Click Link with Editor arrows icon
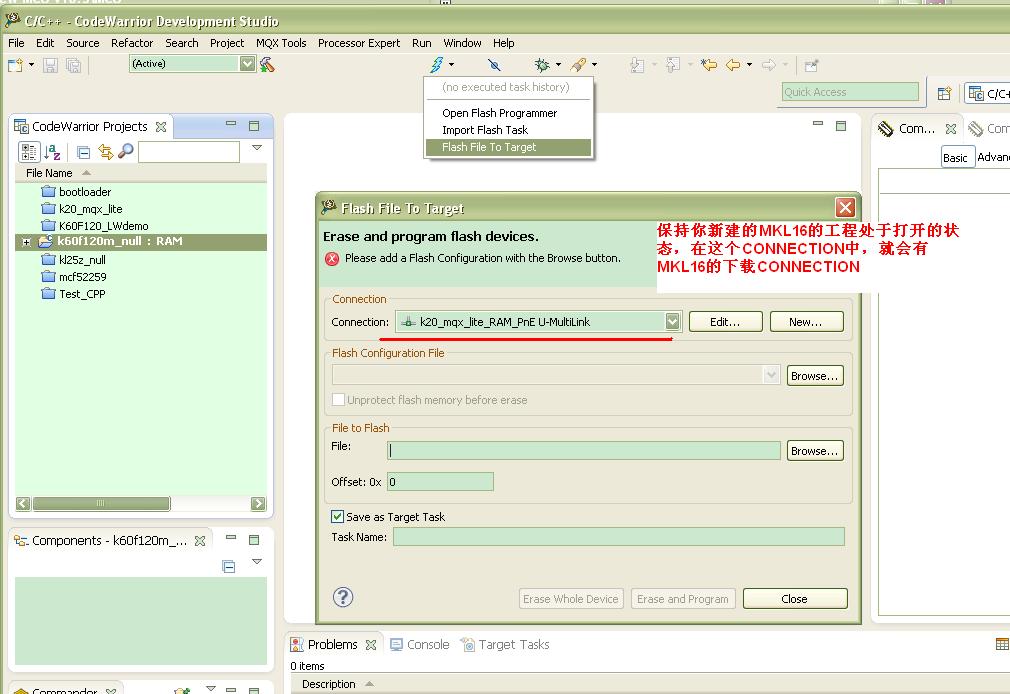This screenshot has width=1010, height=694. [x=106, y=151]
